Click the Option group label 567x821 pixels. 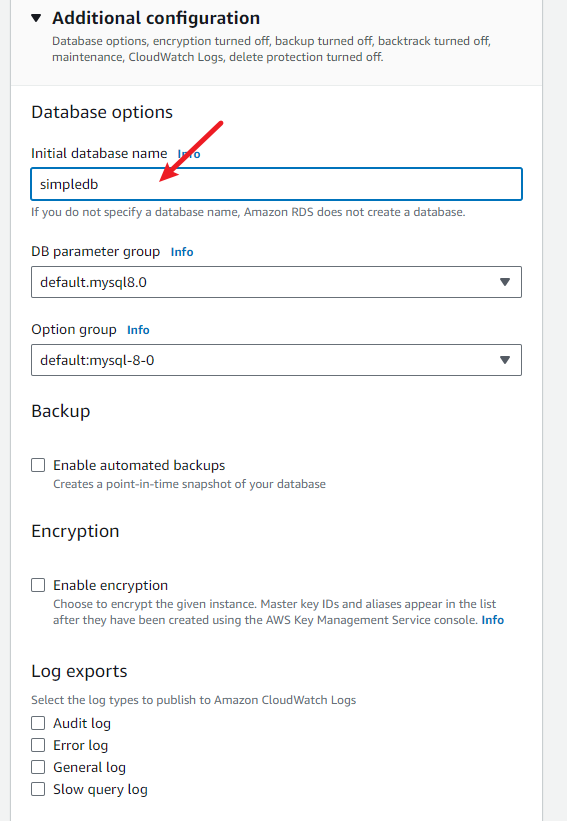pyautogui.click(x=74, y=330)
